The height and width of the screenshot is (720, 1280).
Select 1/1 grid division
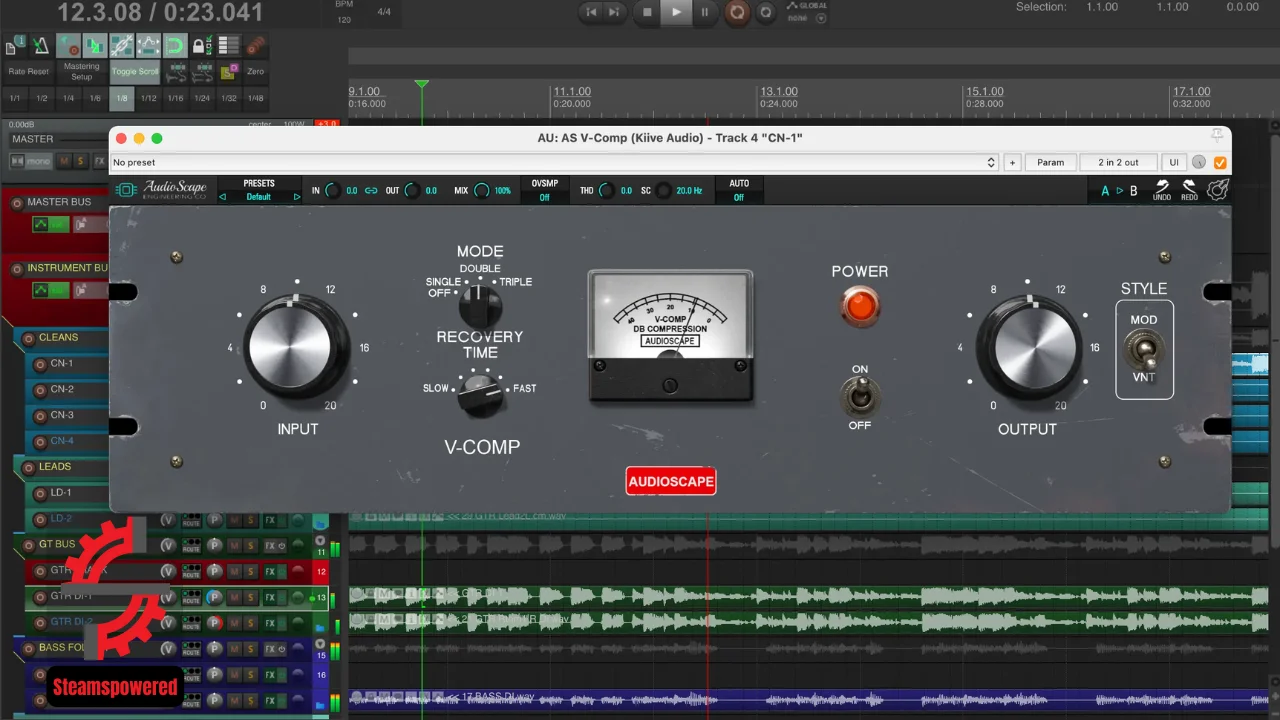tap(14, 98)
